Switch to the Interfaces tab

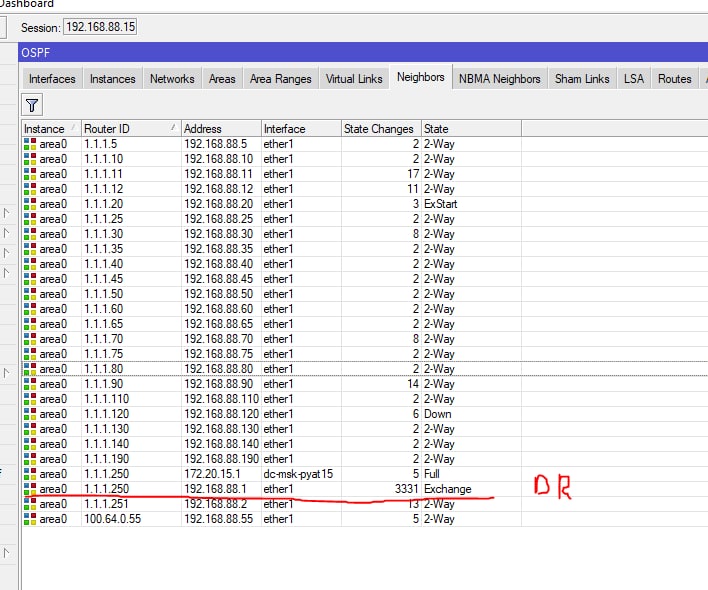[x=52, y=79]
